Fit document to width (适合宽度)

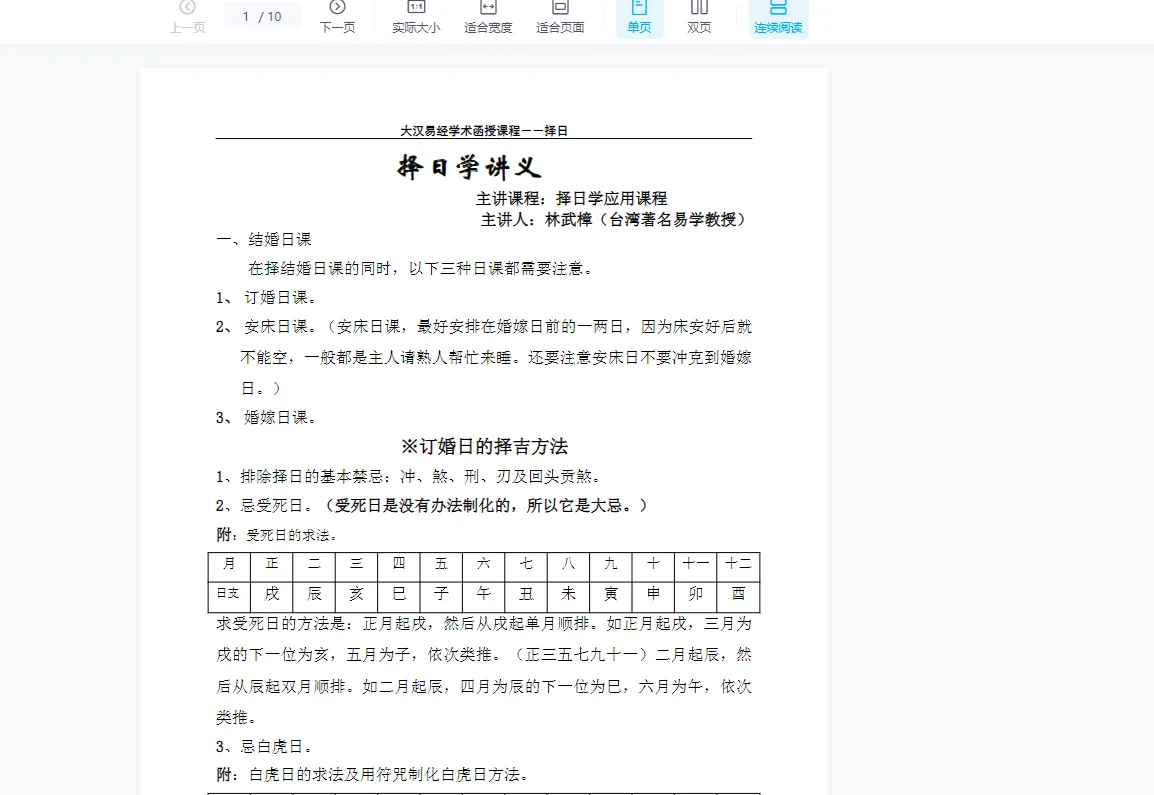click(488, 18)
